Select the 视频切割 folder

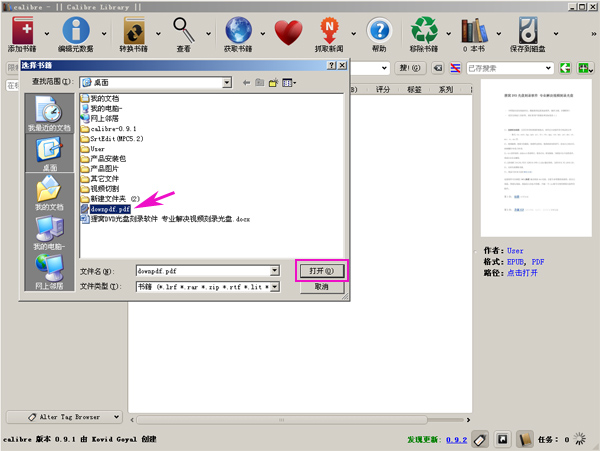coord(100,189)
